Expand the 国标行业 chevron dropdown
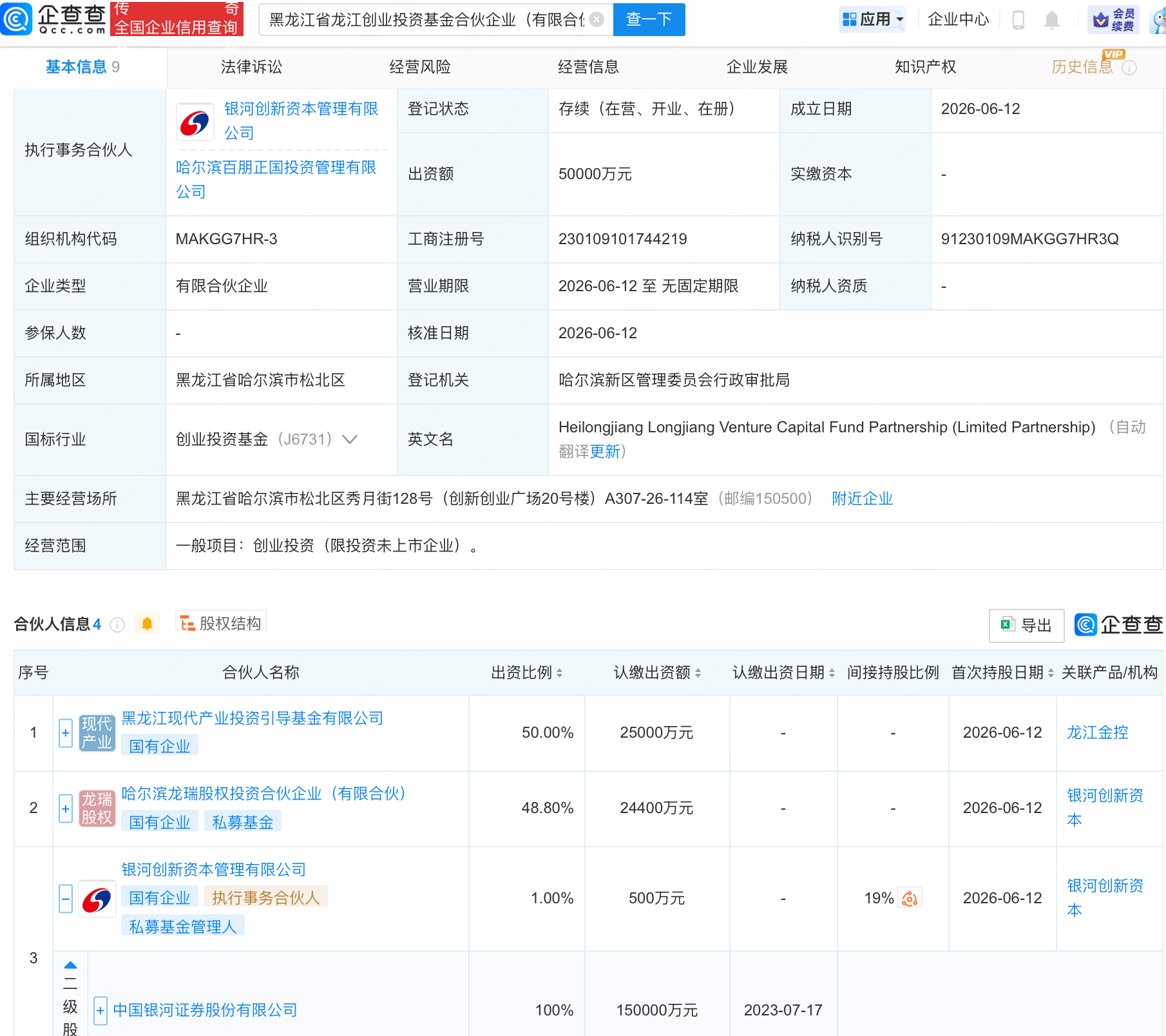The width and height of the screenshot is (1166, 1036). [350, 439]
